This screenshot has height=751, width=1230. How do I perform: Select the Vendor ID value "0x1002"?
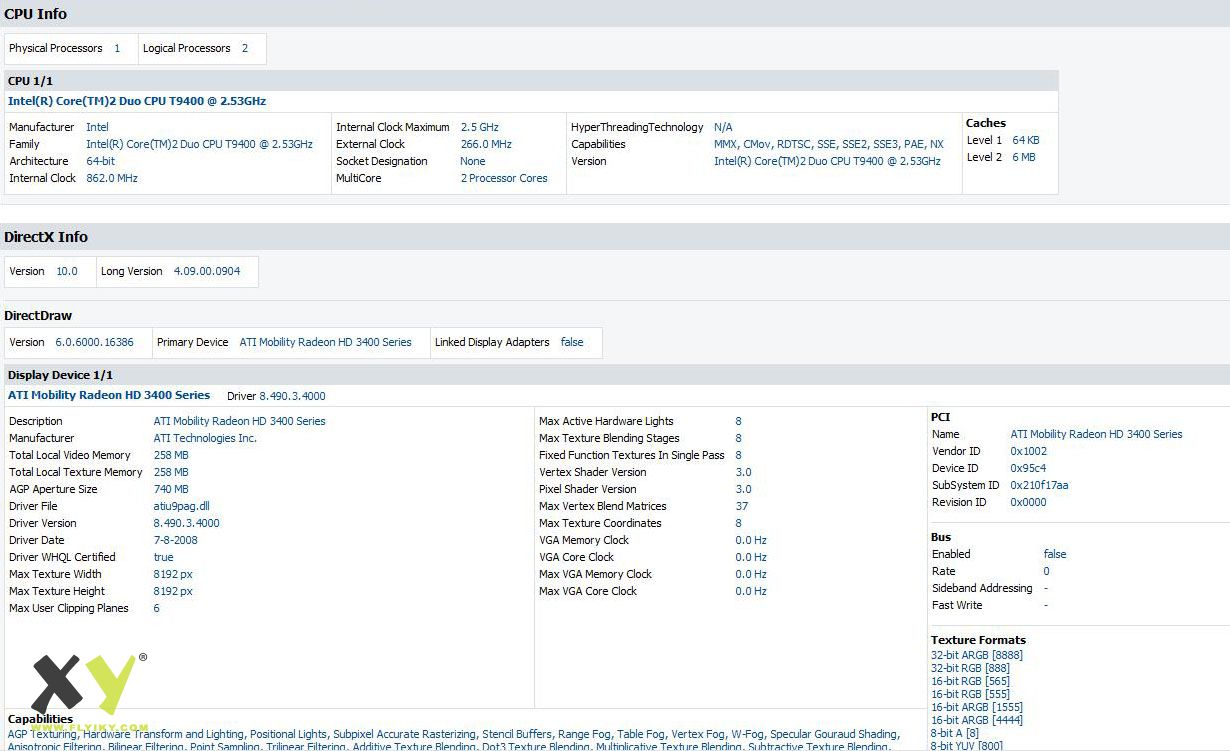[x=1029, y=451]
